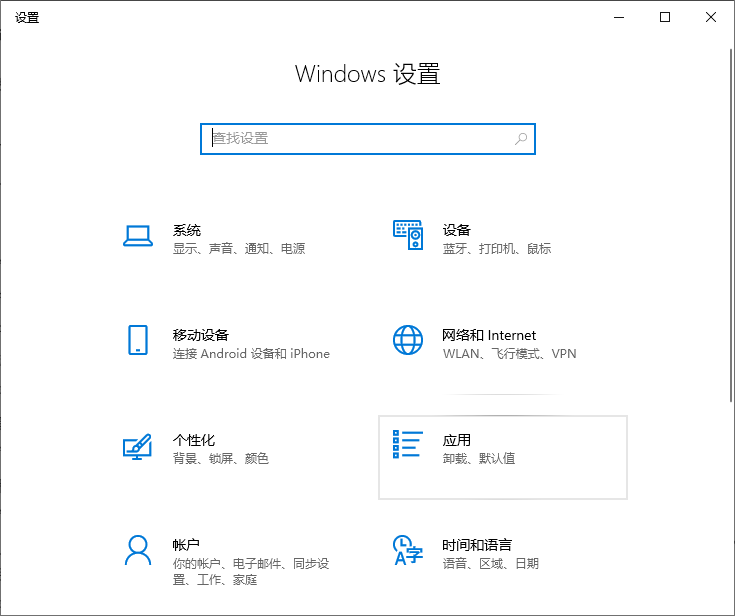Maximize the 设置 window

665,17
